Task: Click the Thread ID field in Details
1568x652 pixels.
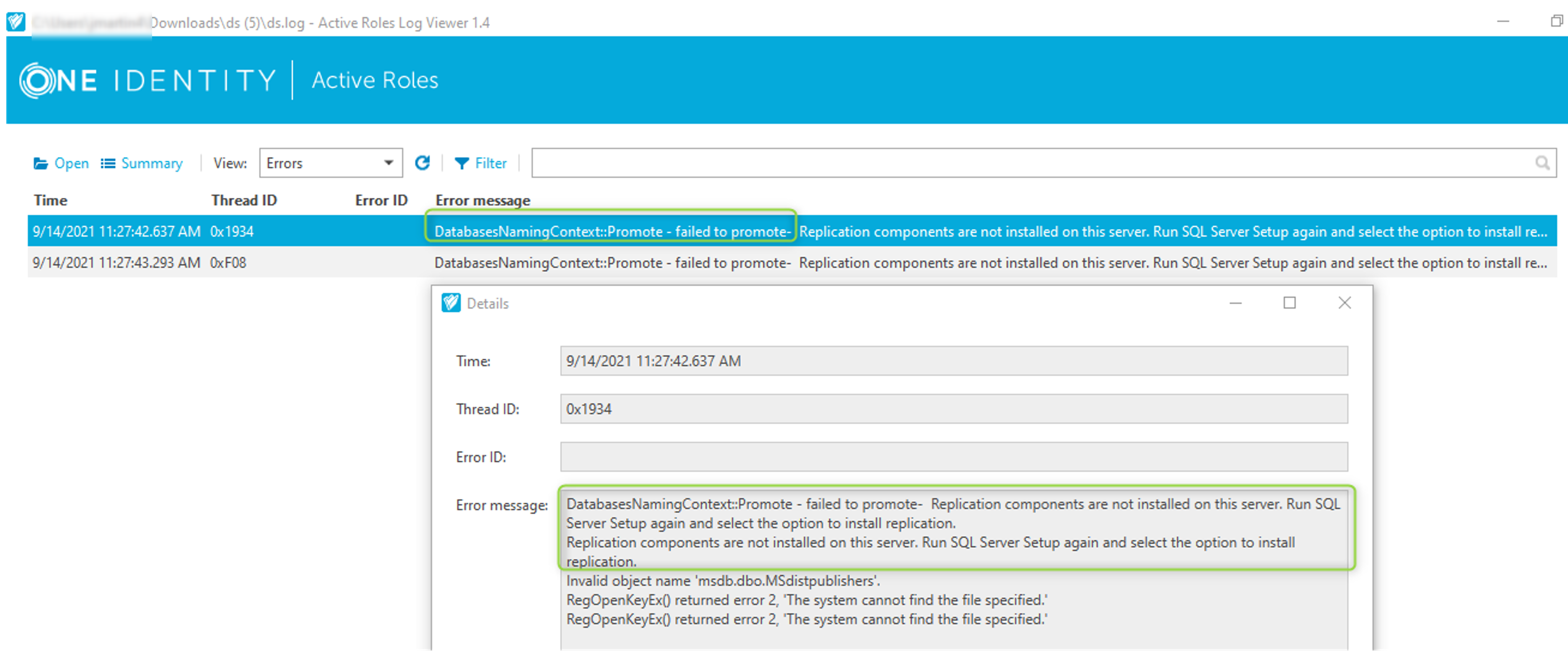Action: pyautogui.click(x=953, y=409)
